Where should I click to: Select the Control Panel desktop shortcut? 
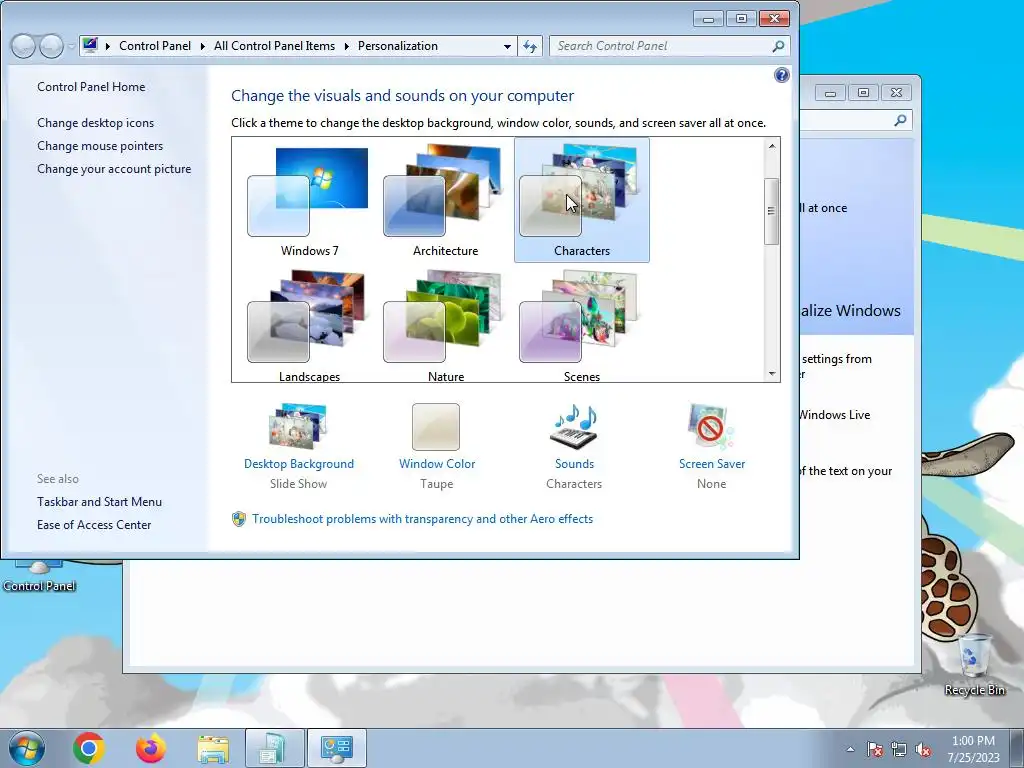[39, 575]
